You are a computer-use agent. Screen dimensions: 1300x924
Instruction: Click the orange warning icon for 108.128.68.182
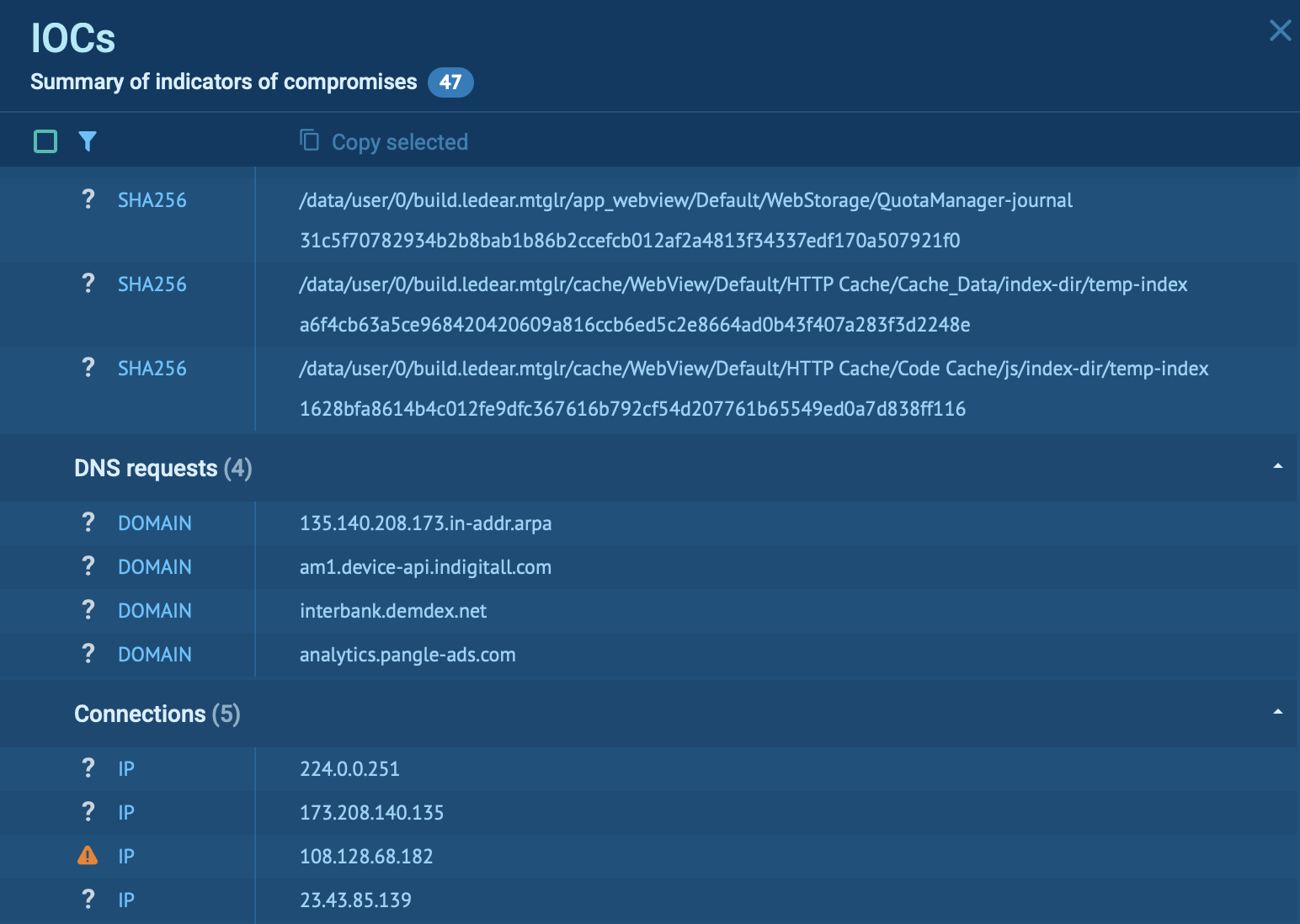(x=88, y=856)
